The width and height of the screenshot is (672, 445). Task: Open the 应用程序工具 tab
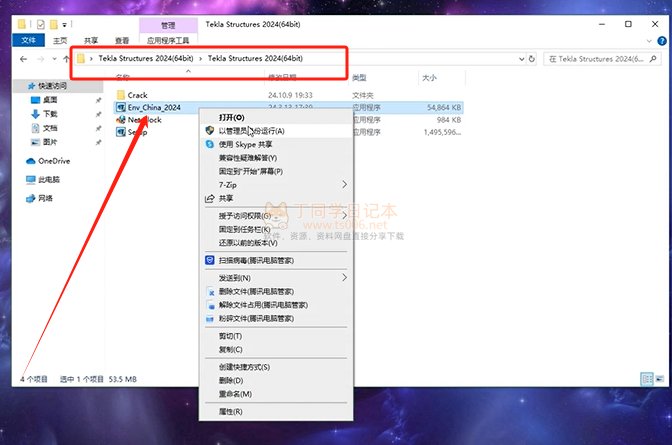point(168,41)
